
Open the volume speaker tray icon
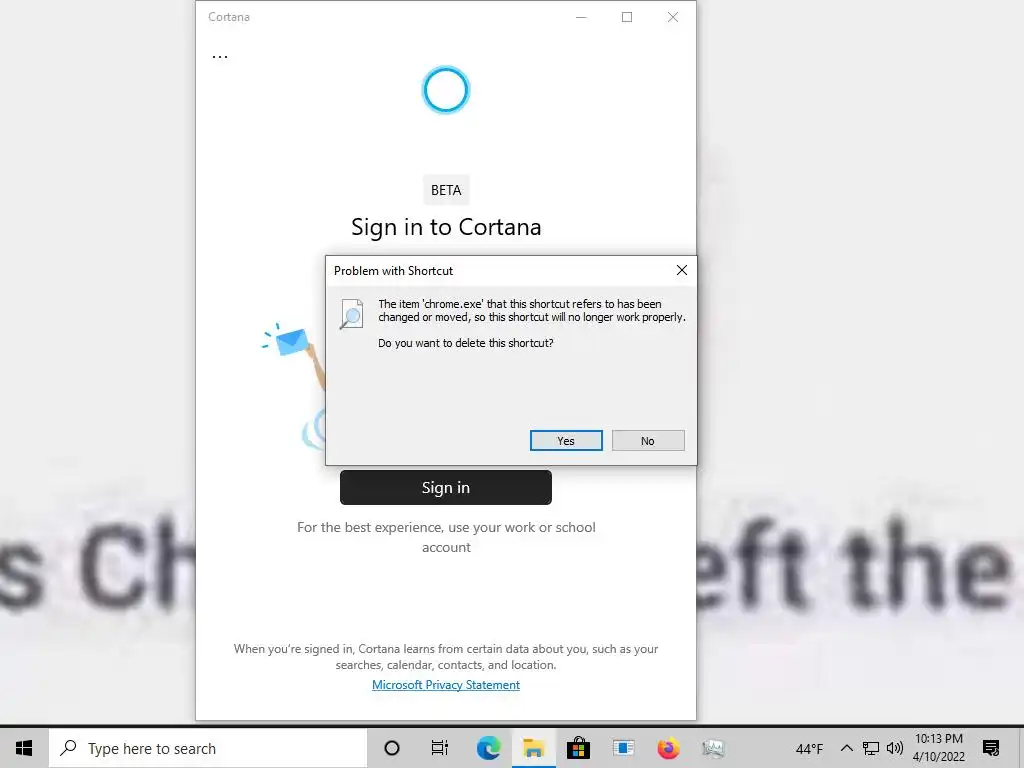895,748
